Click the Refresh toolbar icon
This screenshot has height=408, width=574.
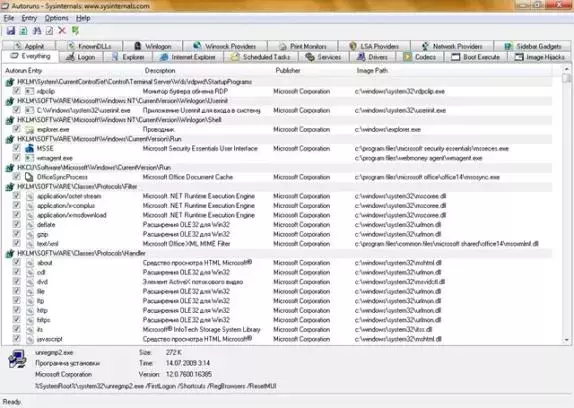(23, 31)
